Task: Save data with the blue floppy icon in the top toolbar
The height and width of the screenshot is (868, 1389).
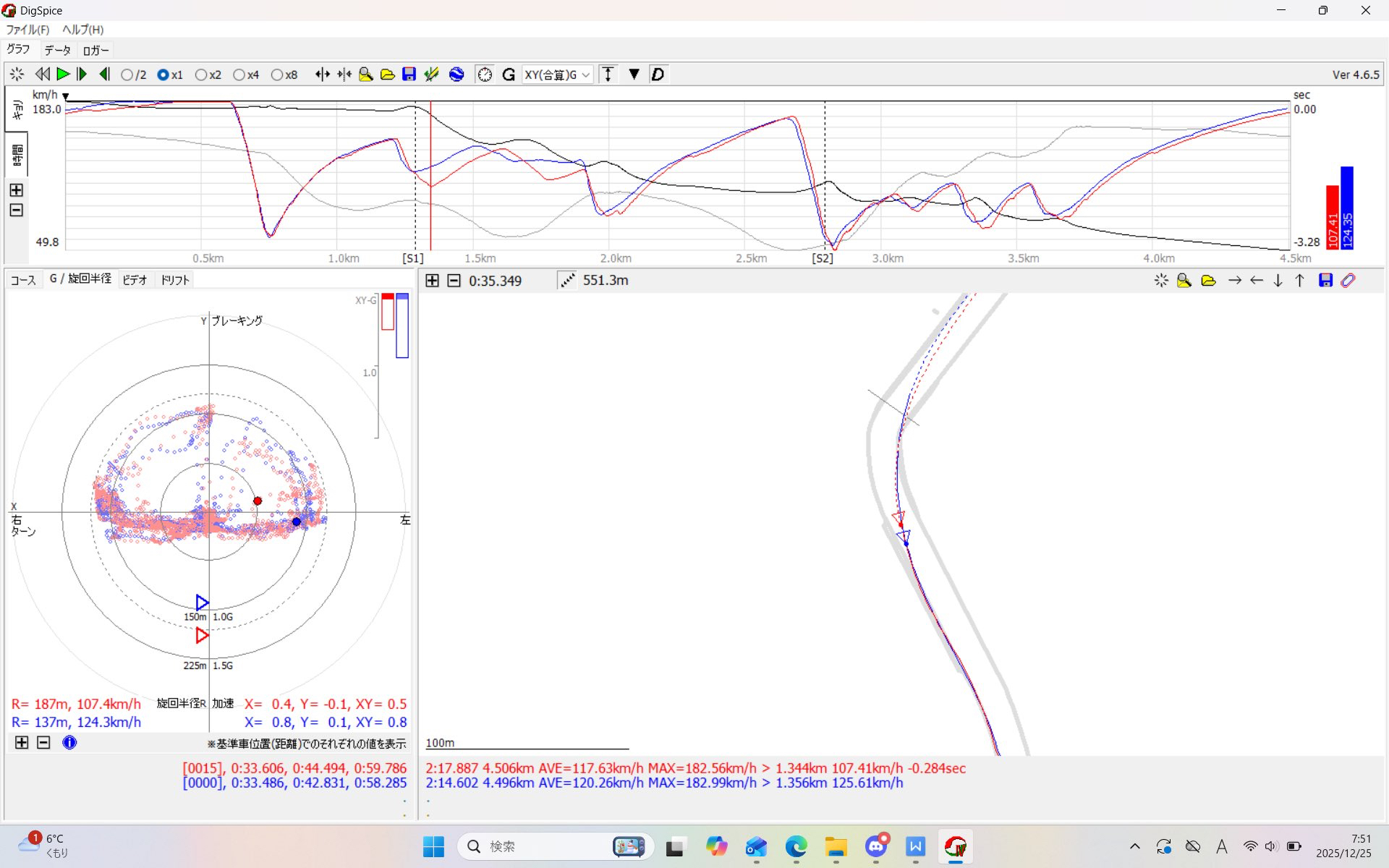Action: pyautogui.click(x=409, y=75)
